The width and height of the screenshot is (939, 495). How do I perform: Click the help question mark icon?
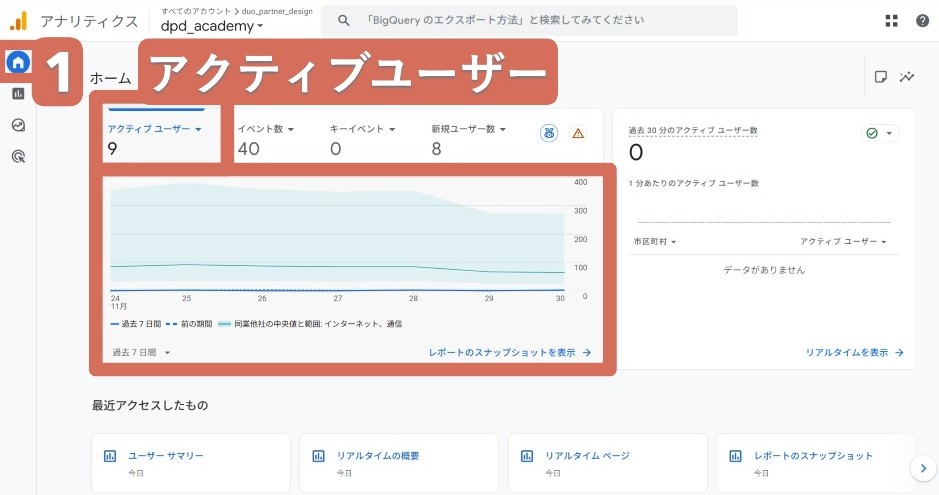tap(922, 21)
